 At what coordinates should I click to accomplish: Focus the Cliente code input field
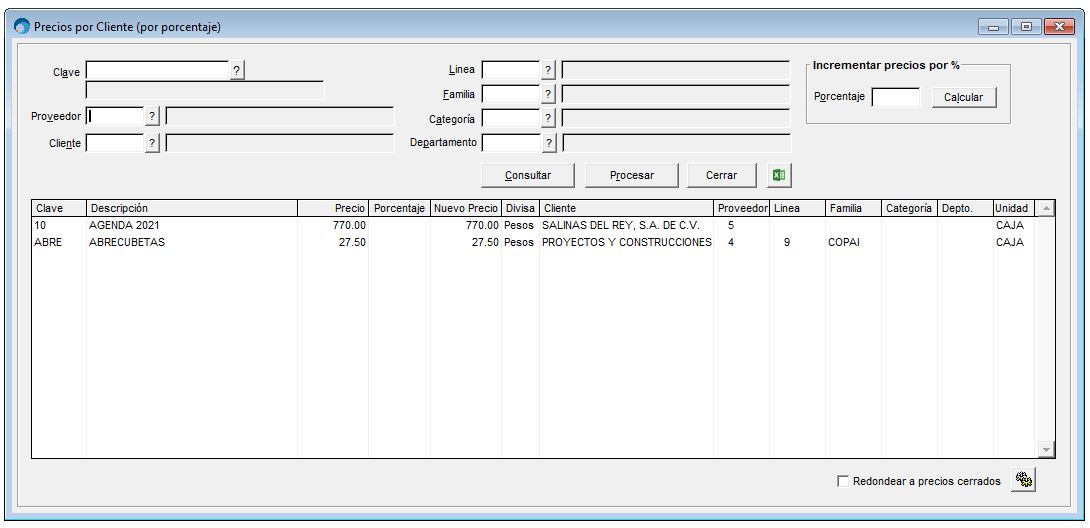115,143
